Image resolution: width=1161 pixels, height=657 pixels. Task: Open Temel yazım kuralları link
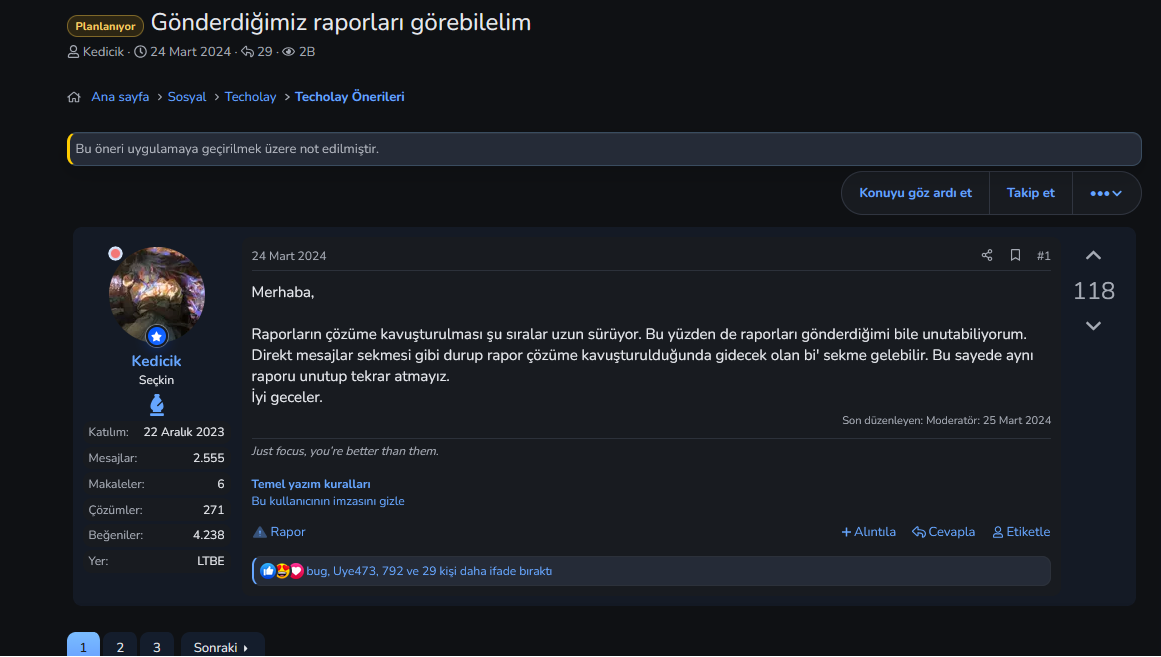[311, 484]
